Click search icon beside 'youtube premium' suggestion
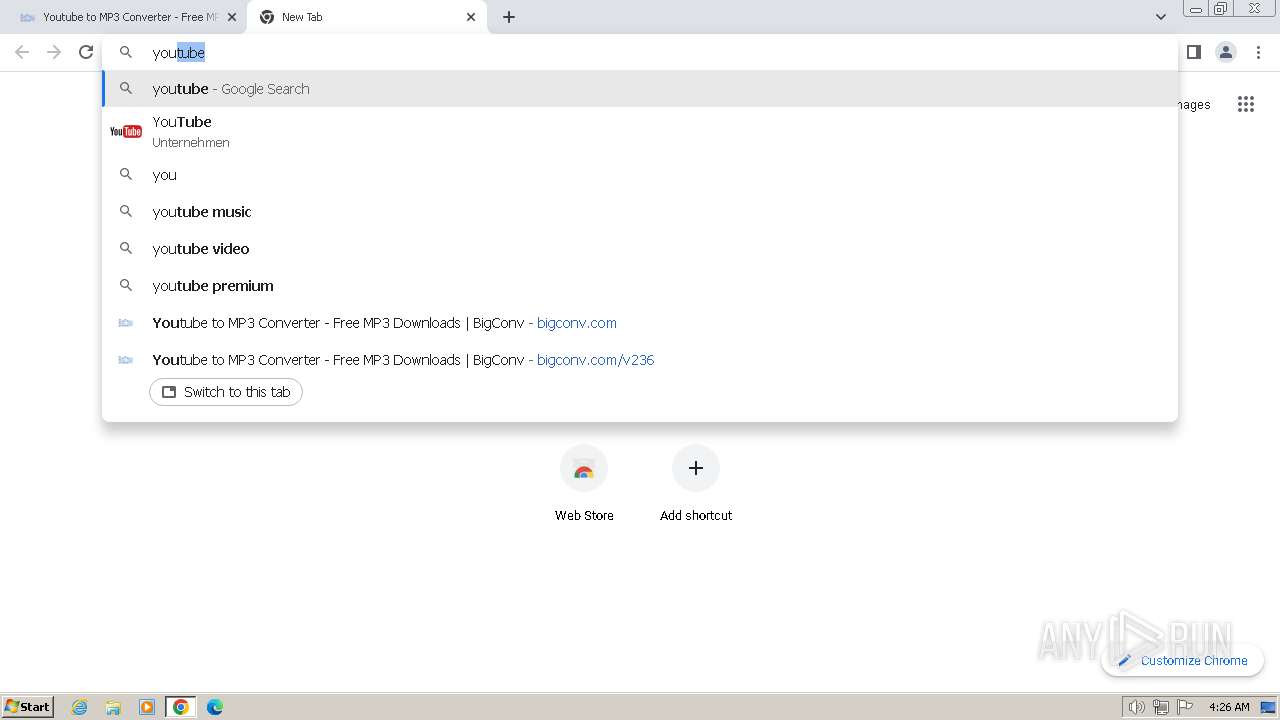The width and height of the screenshot is (1280, 720). [x=126, y=285]
